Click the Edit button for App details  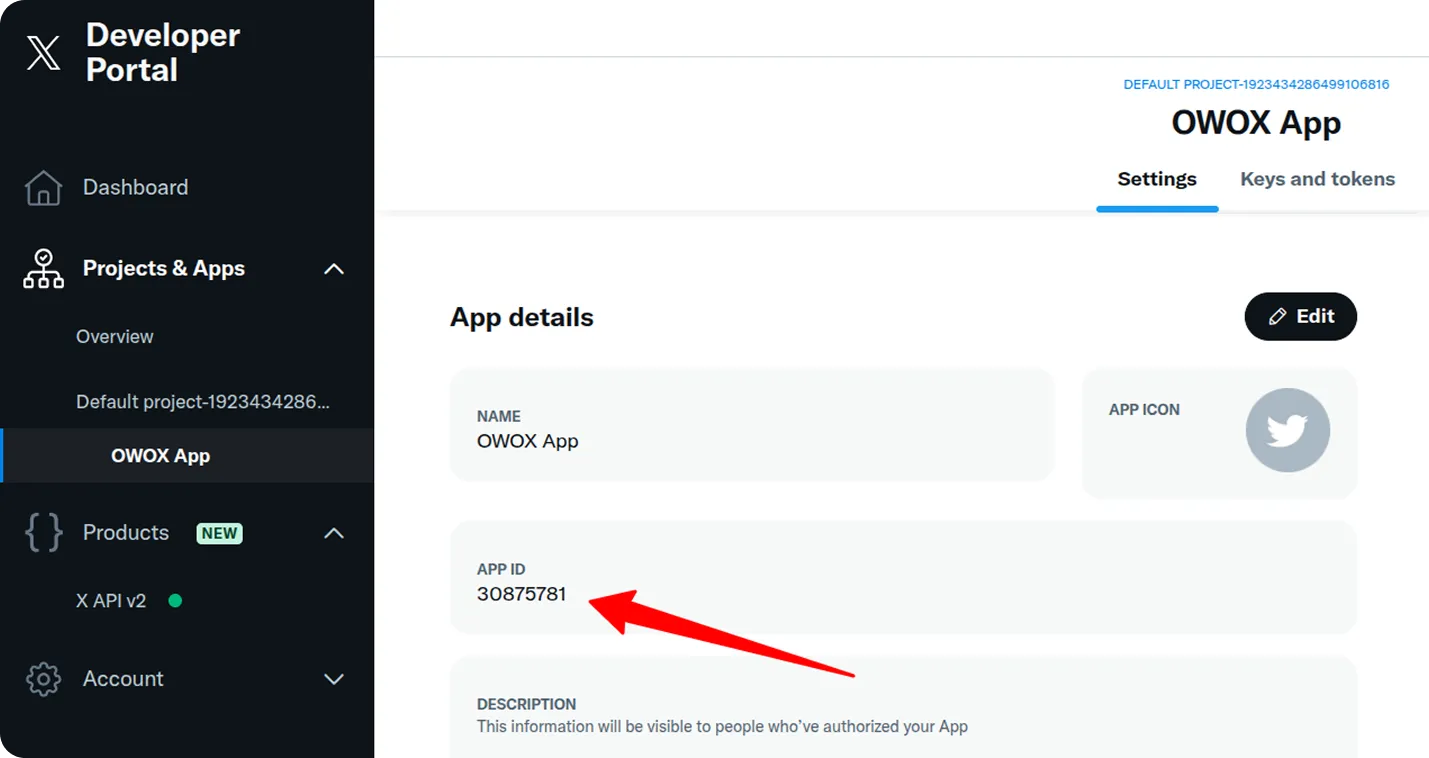coord(1300,316)
